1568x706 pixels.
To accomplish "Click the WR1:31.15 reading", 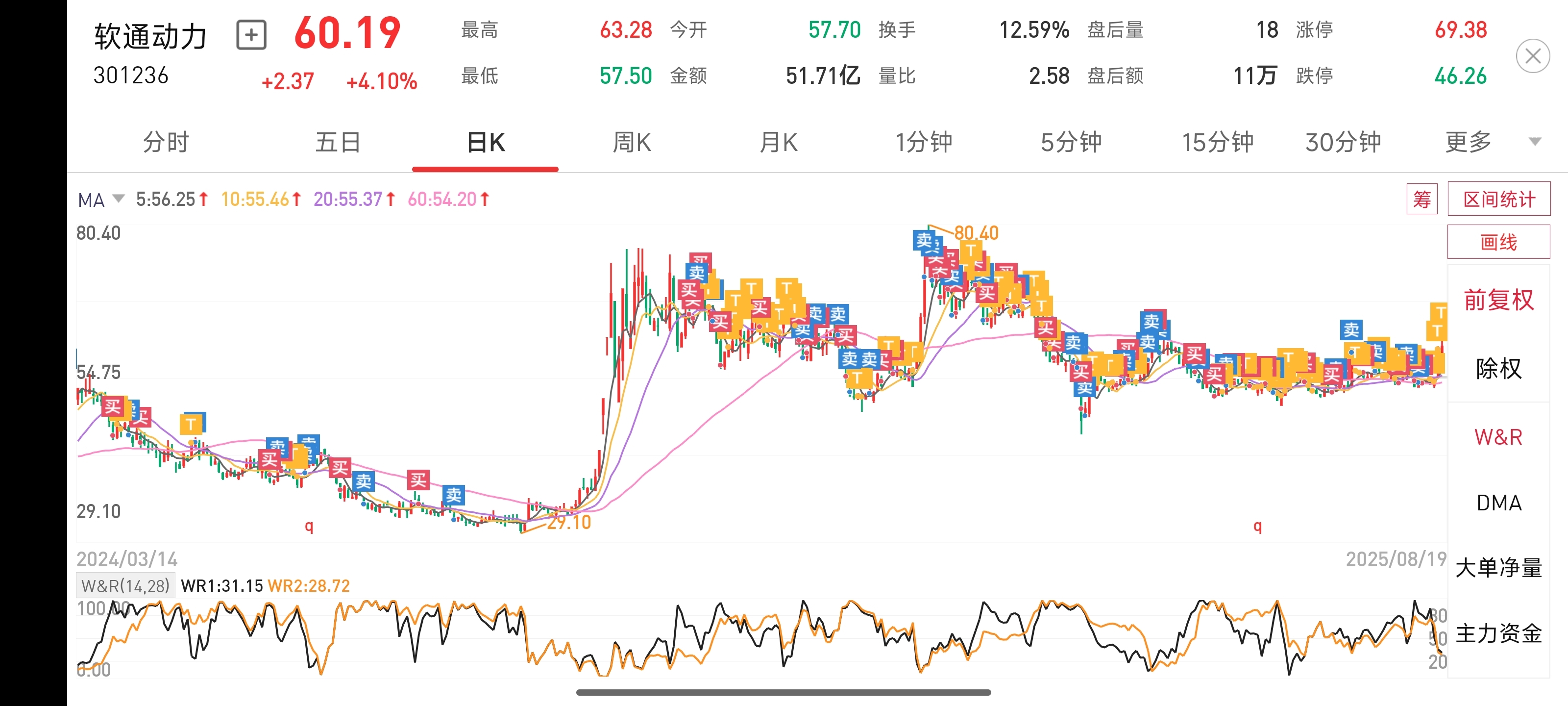I will click(221, 586).
